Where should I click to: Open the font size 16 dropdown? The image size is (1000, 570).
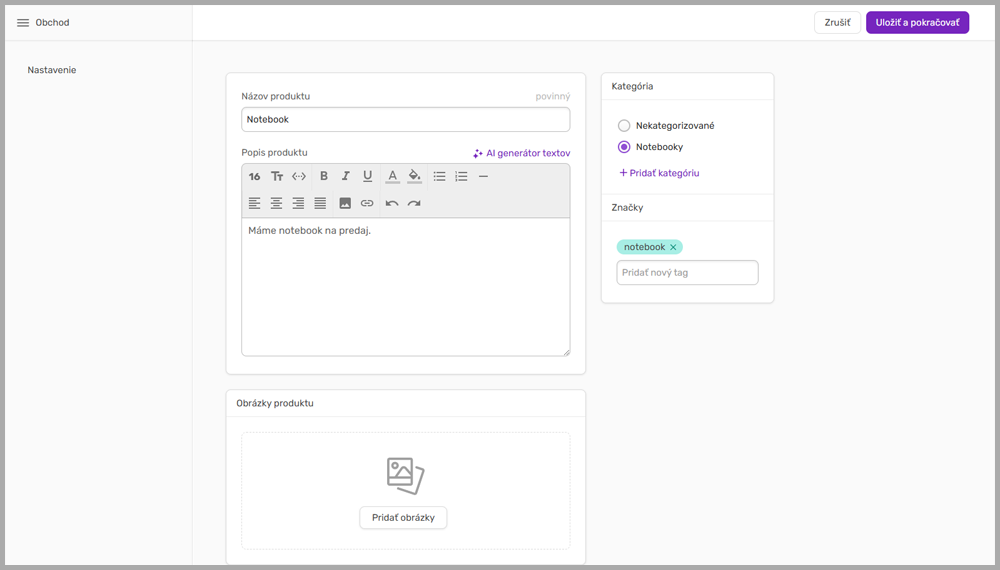(254, 176)
